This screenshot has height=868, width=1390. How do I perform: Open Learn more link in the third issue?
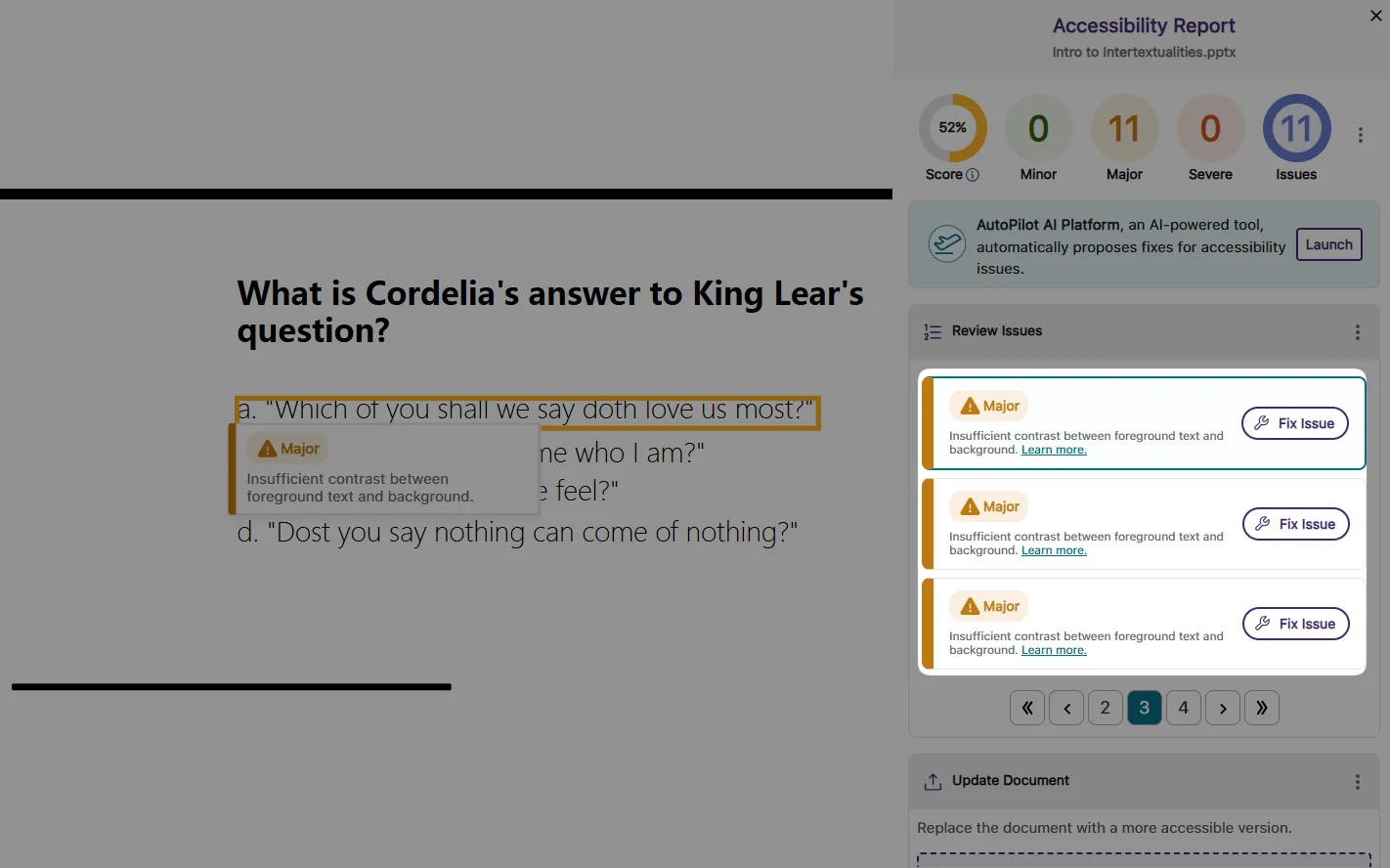pos(1054,650)
